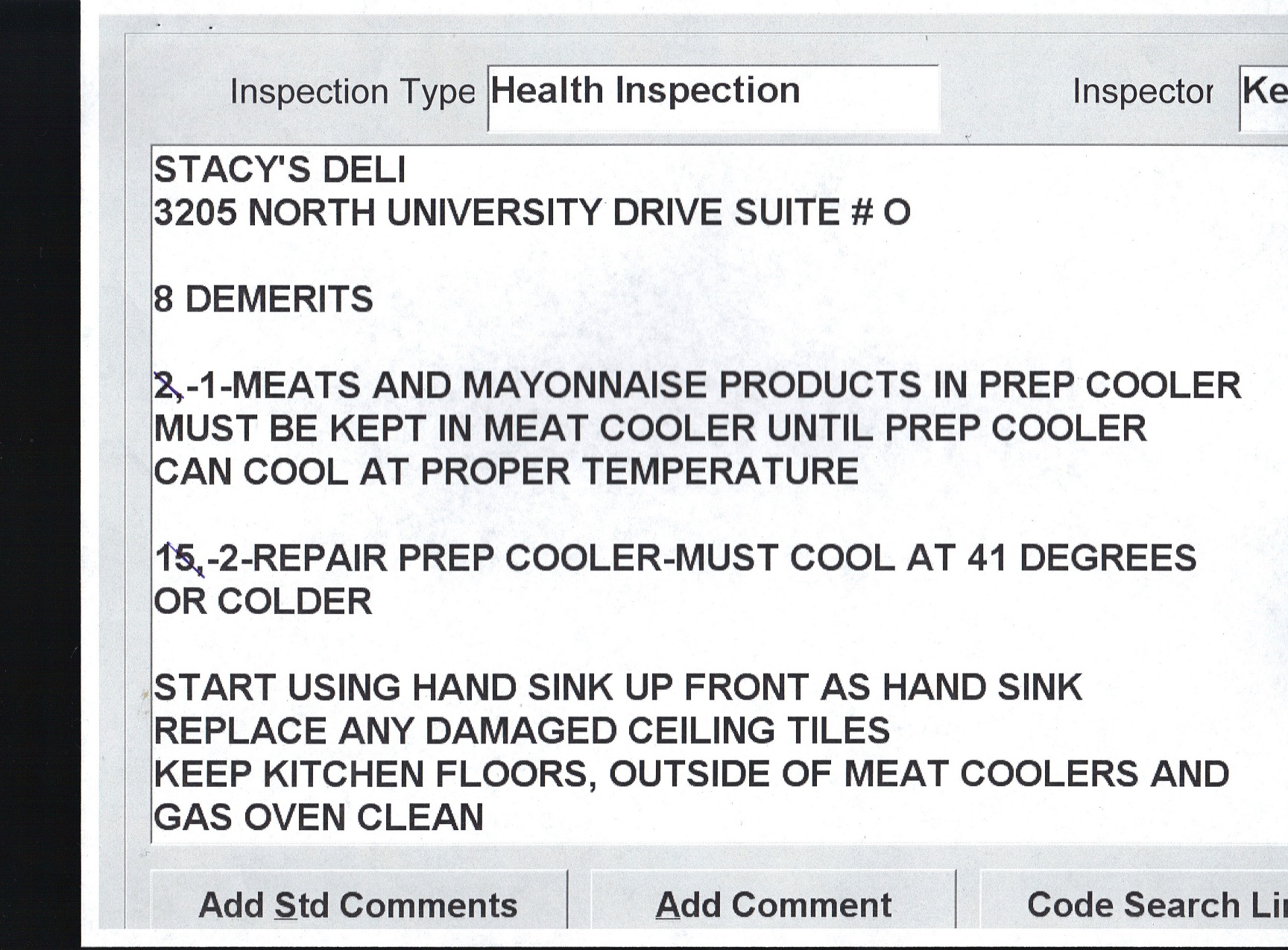The image size is (1288, 950).
Task: Click the CAN COOL AT PROPER TEMPERATURE line
Action: 506,472
